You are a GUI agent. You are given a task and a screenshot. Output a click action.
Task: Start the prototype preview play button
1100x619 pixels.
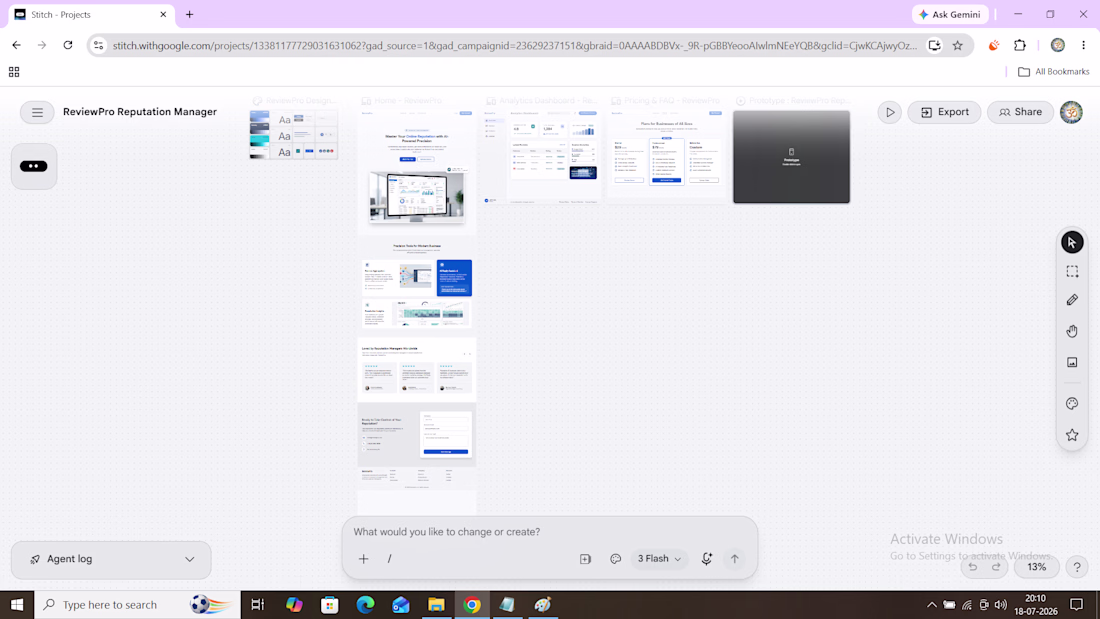tap(890, 112)
